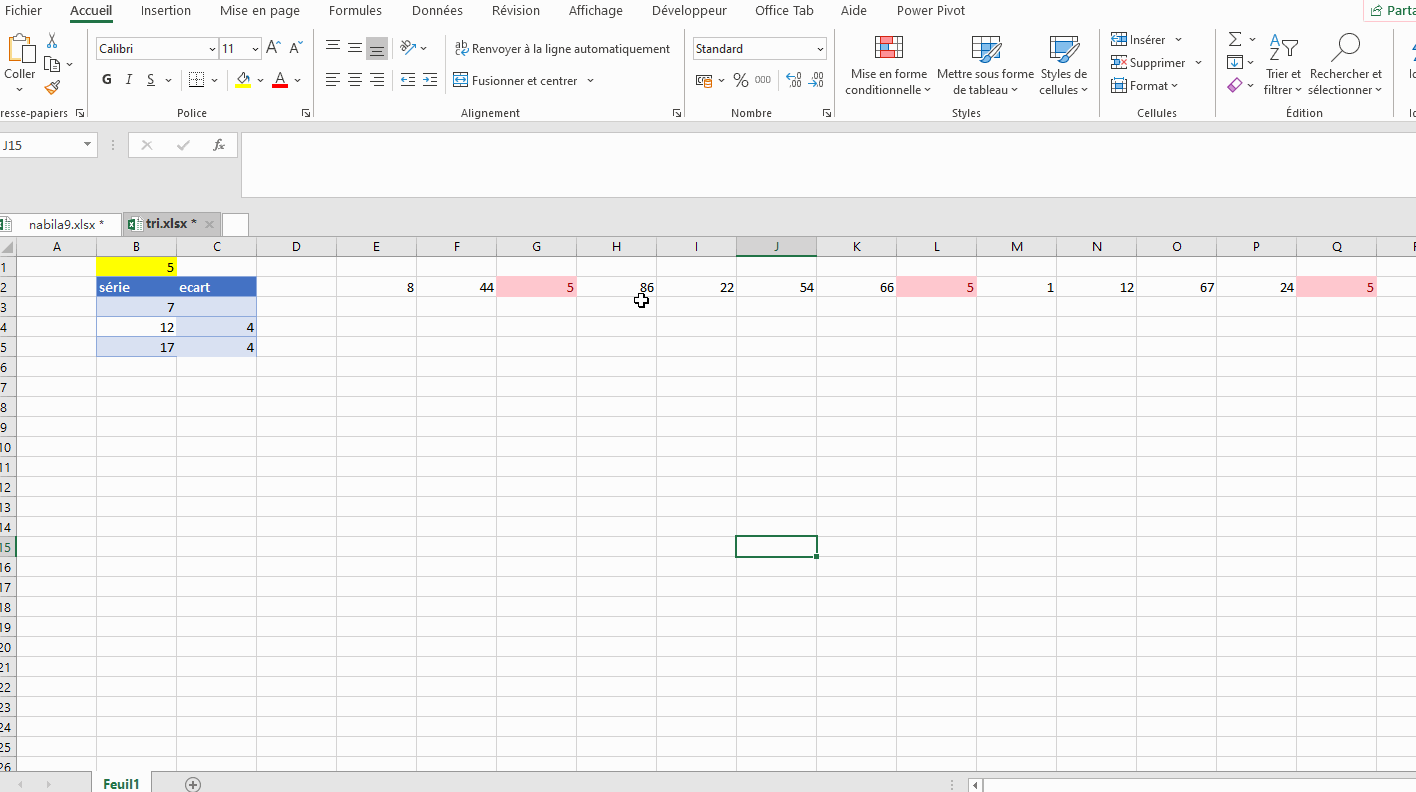
Task: Toggle Italic formatting
Action: (x=129, y=80)
